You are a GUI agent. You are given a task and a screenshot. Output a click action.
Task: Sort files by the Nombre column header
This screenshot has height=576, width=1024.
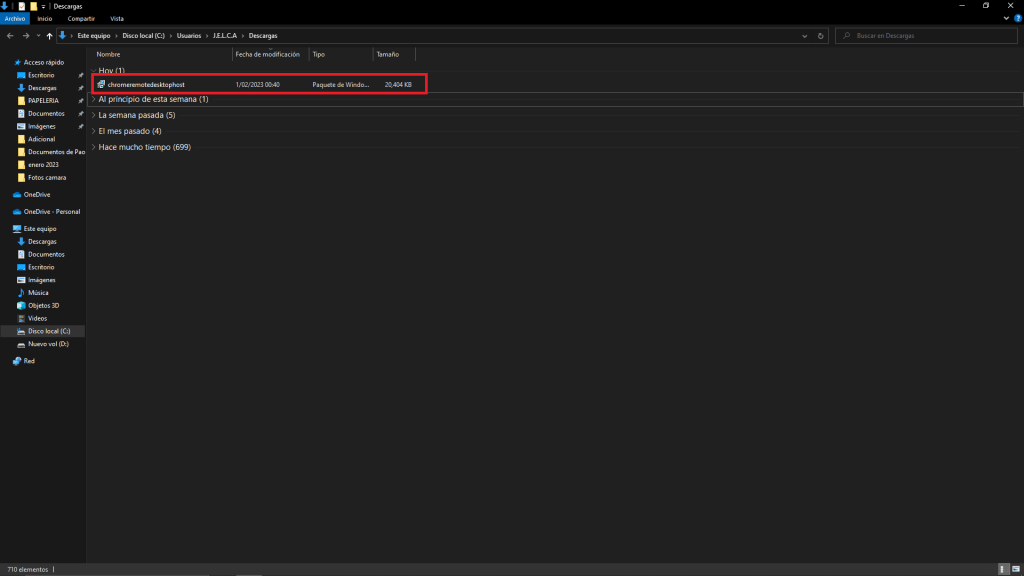(x=109, y=54)
